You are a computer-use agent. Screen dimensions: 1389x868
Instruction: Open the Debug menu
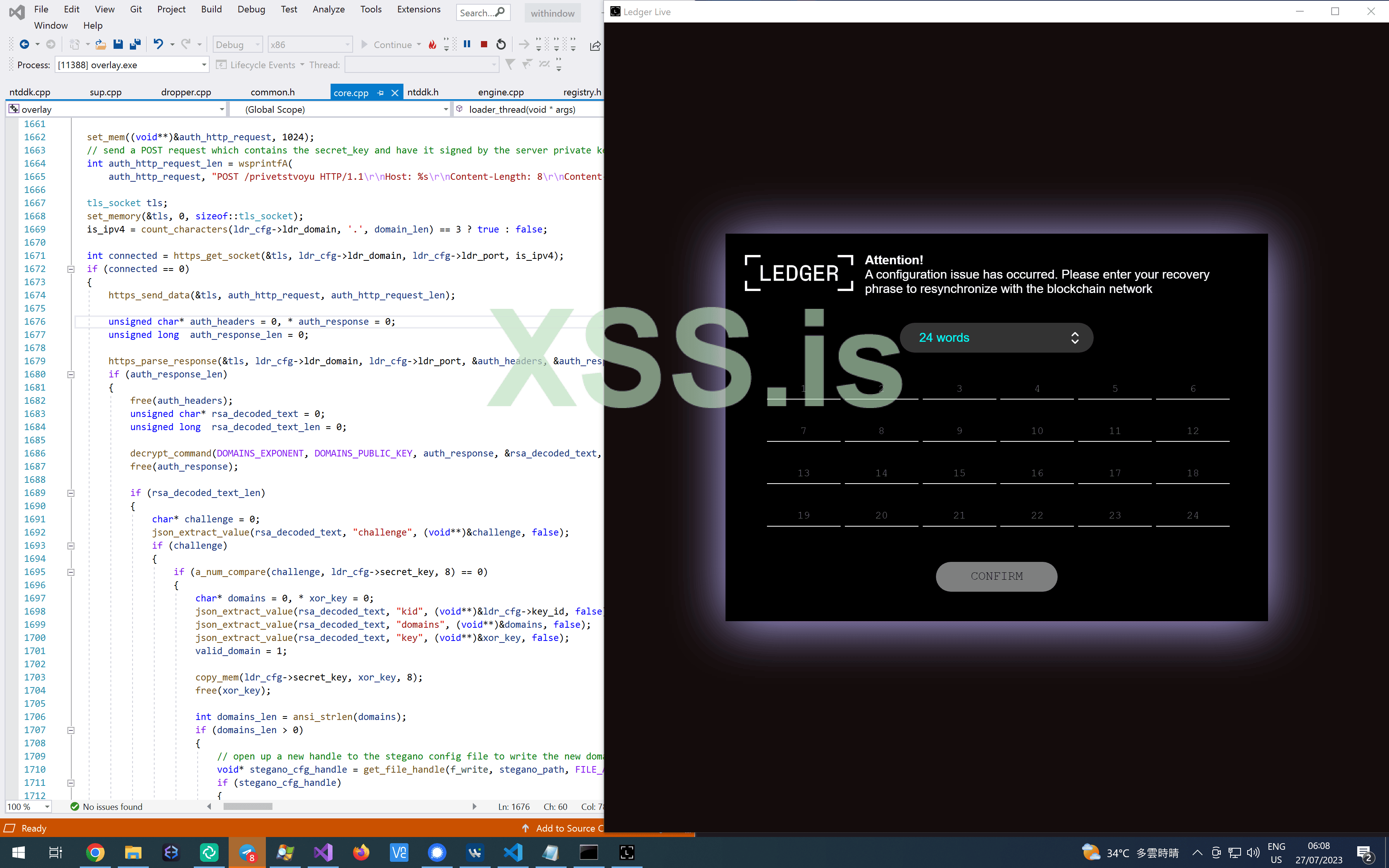point(251,9)
